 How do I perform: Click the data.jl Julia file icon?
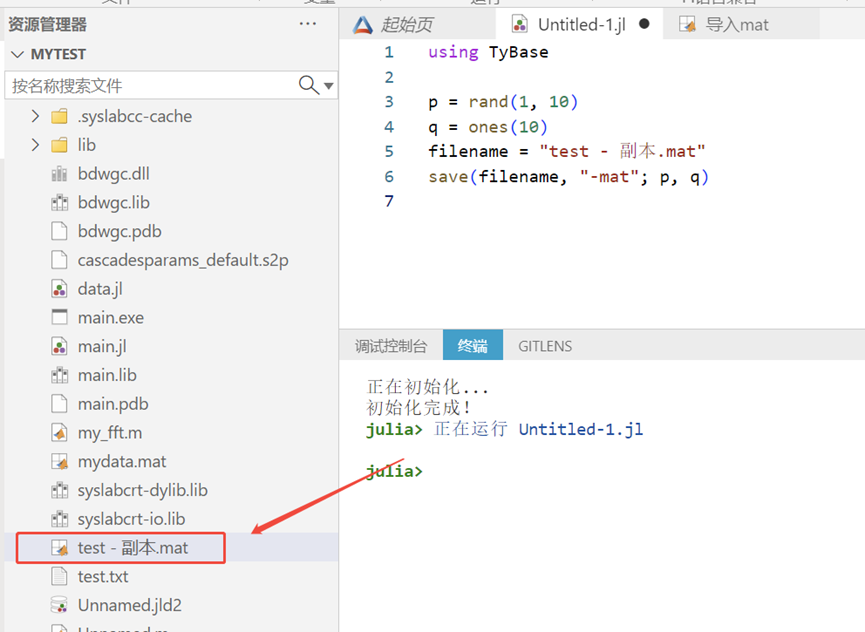point(59,289)
